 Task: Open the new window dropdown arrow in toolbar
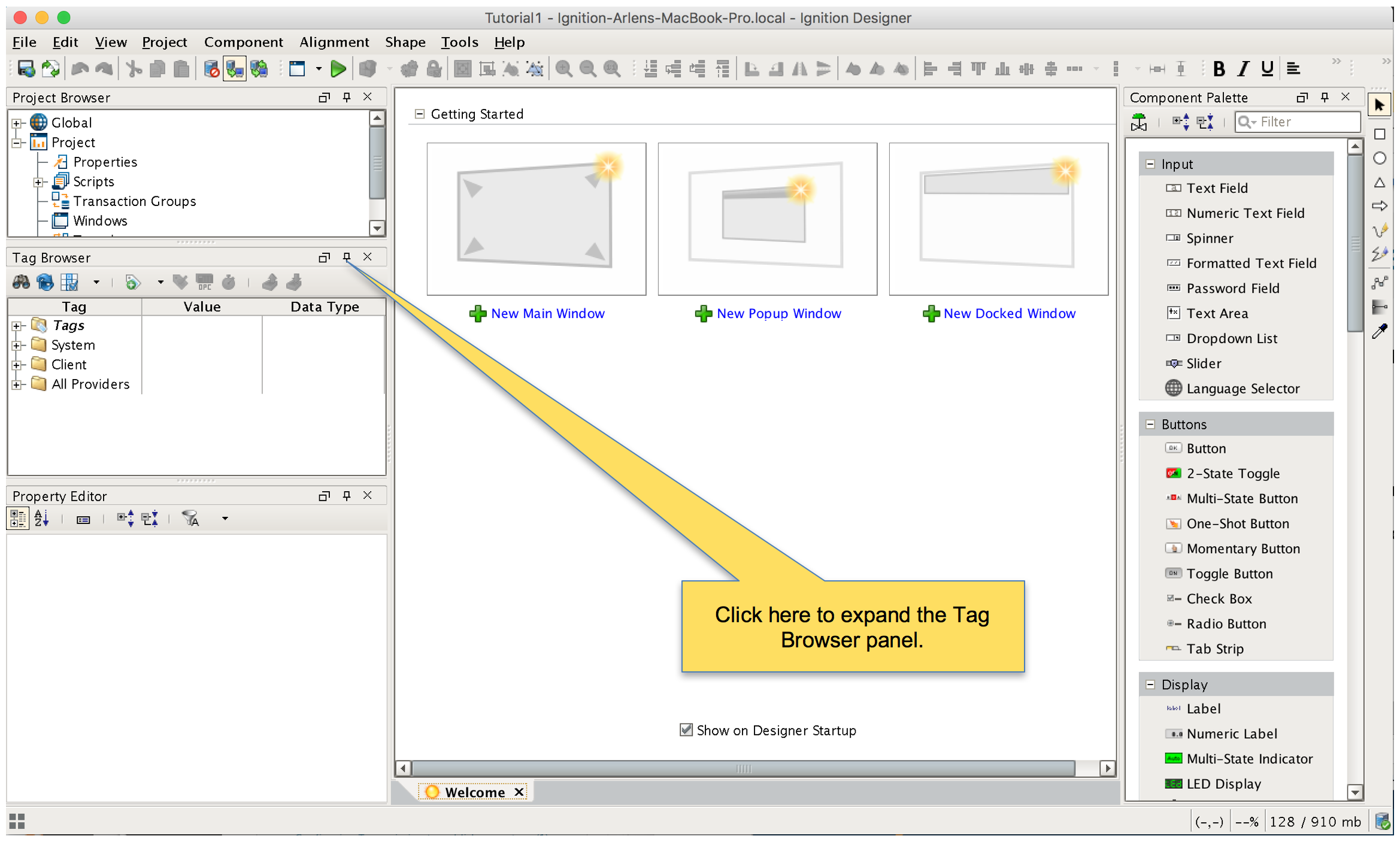coord(319,69)
